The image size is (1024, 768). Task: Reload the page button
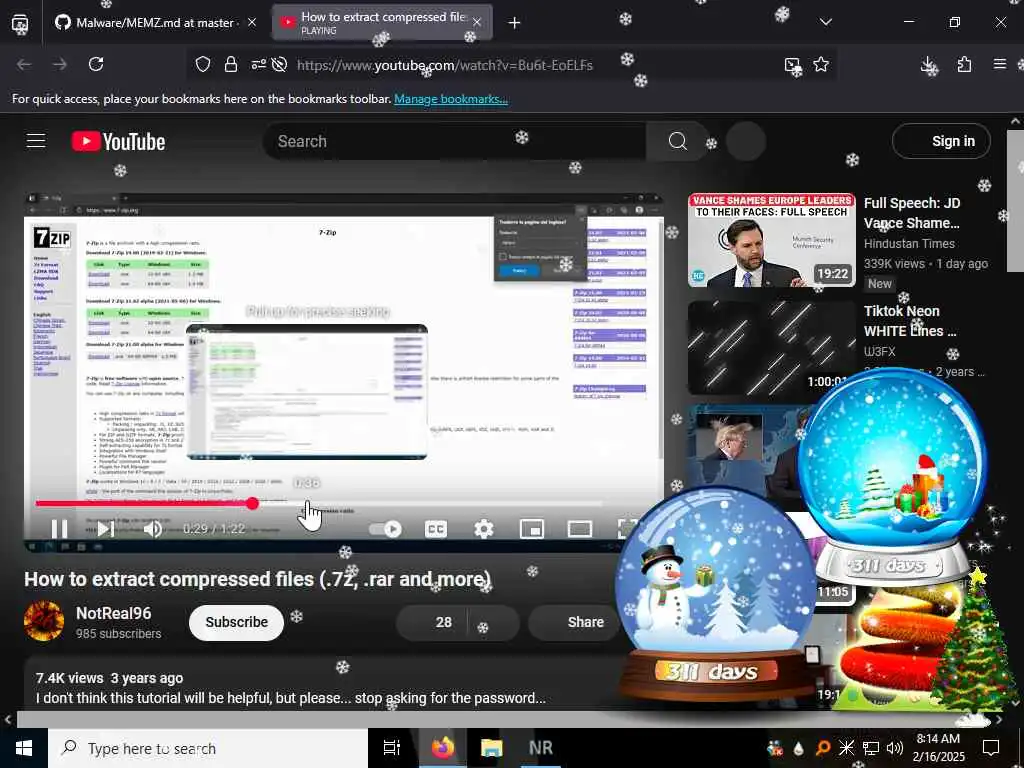tap(96, 64)
